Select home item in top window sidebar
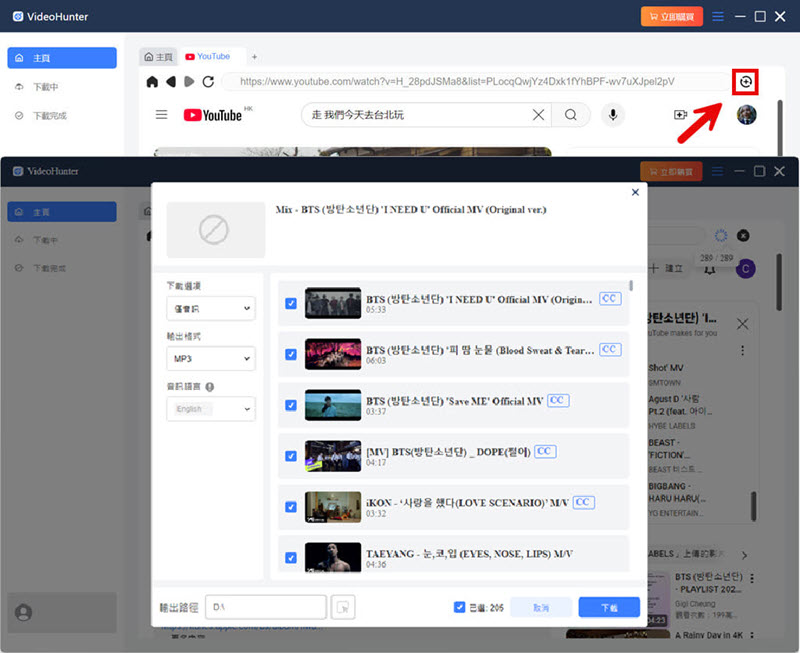800x653 pixels. click(x=62, y=58)
